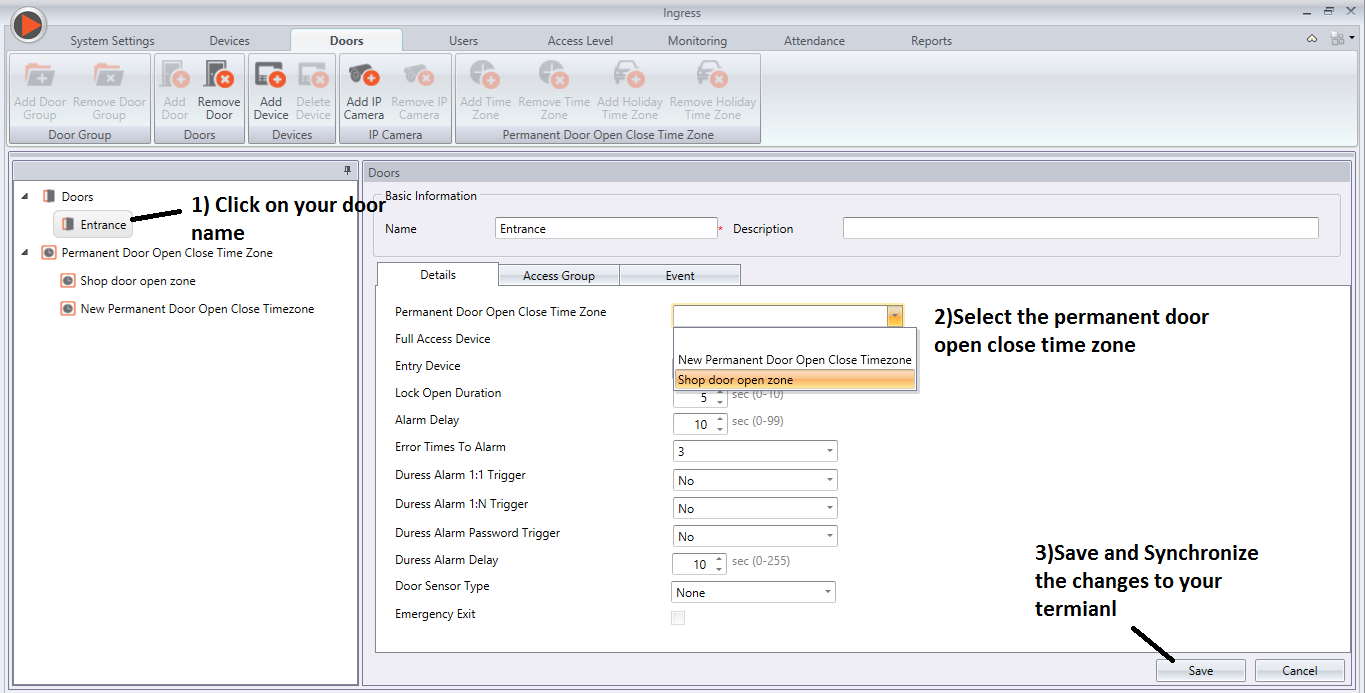
Task: Switch to the Access Group sub-tab
Action: point(559,276)
